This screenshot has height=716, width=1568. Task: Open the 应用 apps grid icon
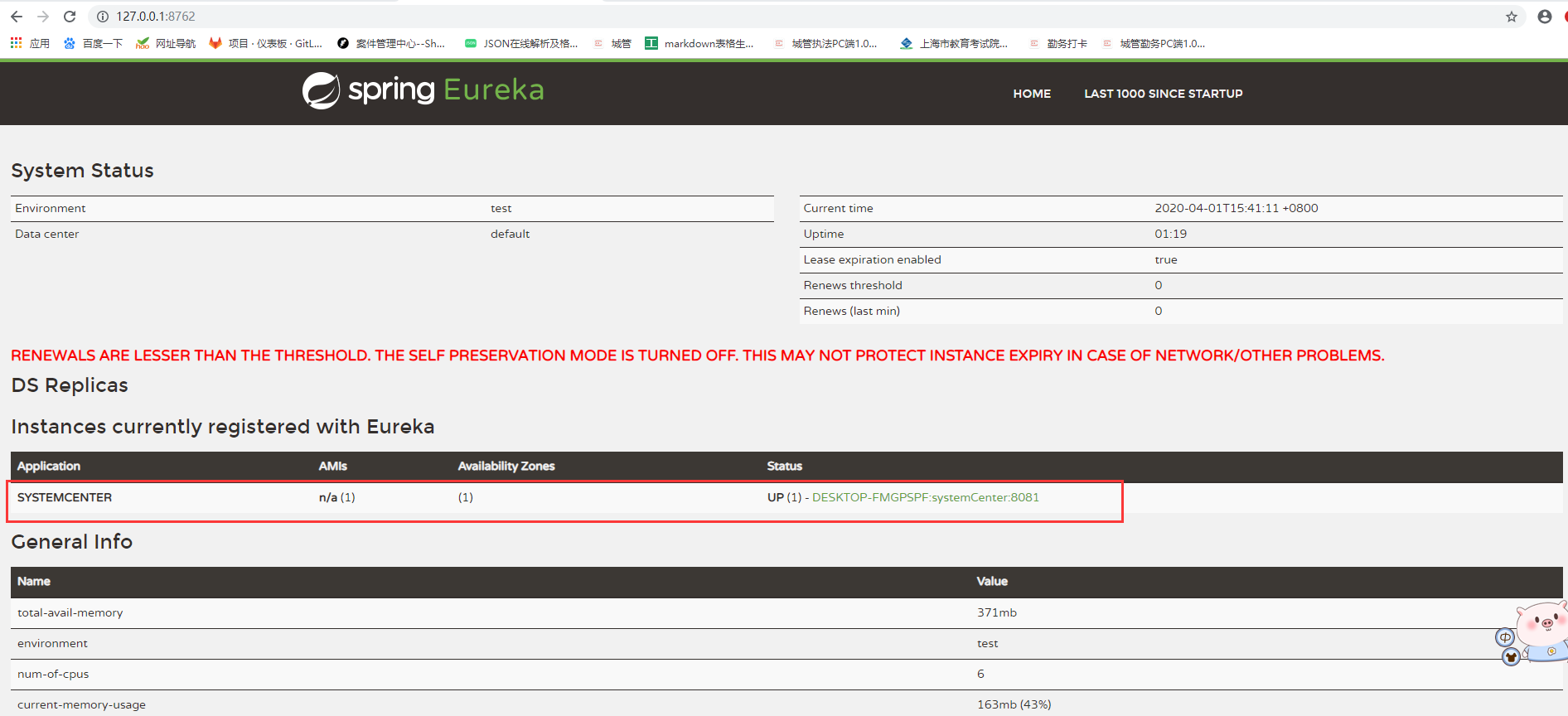click(x=30, y=43)
